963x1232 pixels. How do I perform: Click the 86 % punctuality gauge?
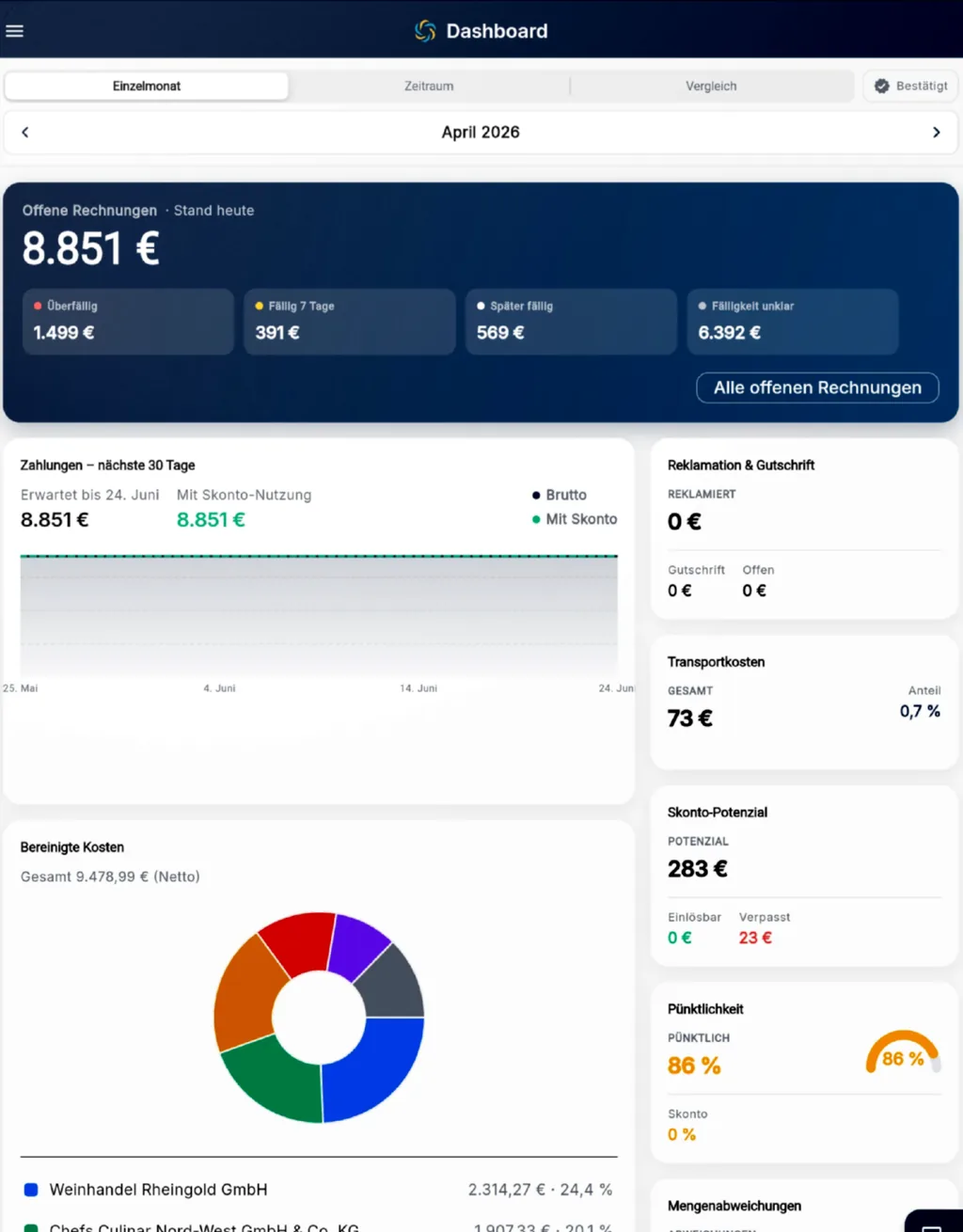click(x=903, y=1053)
